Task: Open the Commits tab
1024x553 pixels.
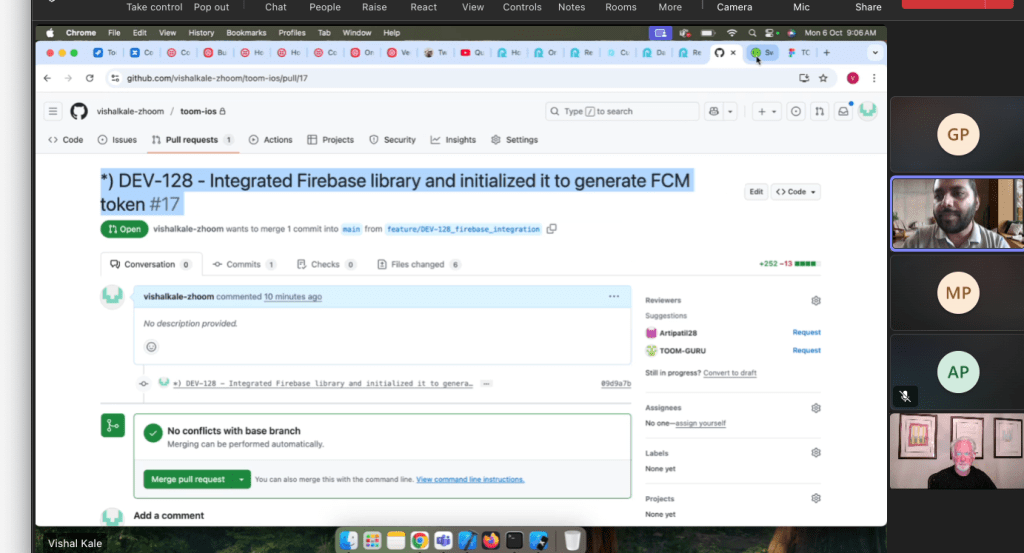Action: [x=243, y=264]
